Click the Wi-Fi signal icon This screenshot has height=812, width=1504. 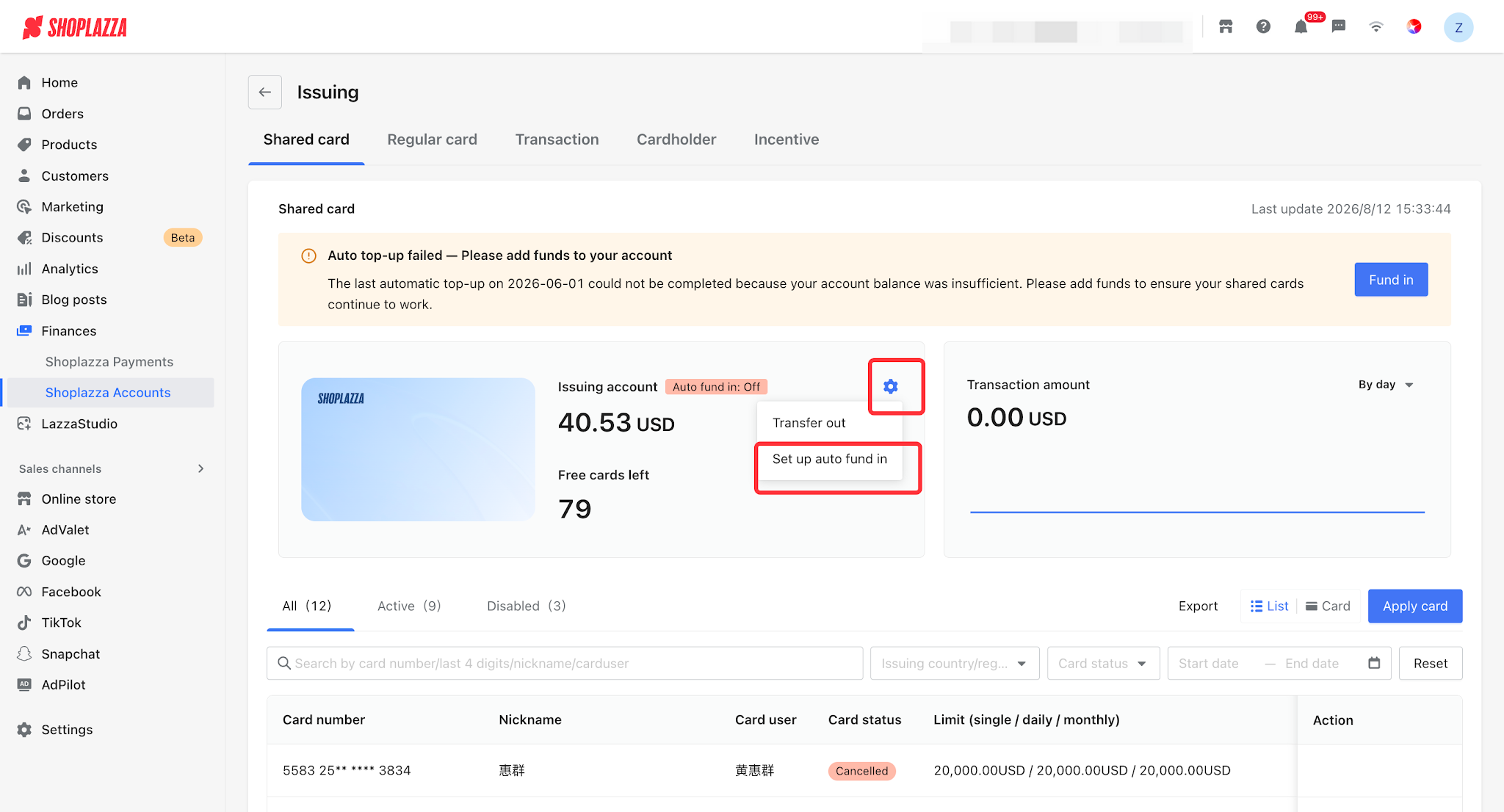pyautogui.click(x=1376, y=27)
